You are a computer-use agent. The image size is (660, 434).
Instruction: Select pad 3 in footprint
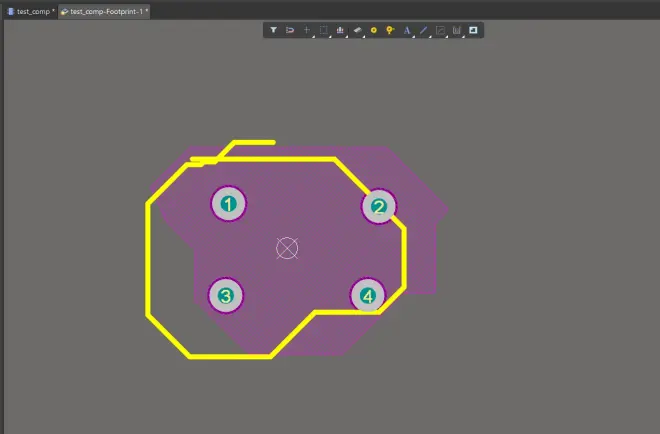[x=226, y=296]
